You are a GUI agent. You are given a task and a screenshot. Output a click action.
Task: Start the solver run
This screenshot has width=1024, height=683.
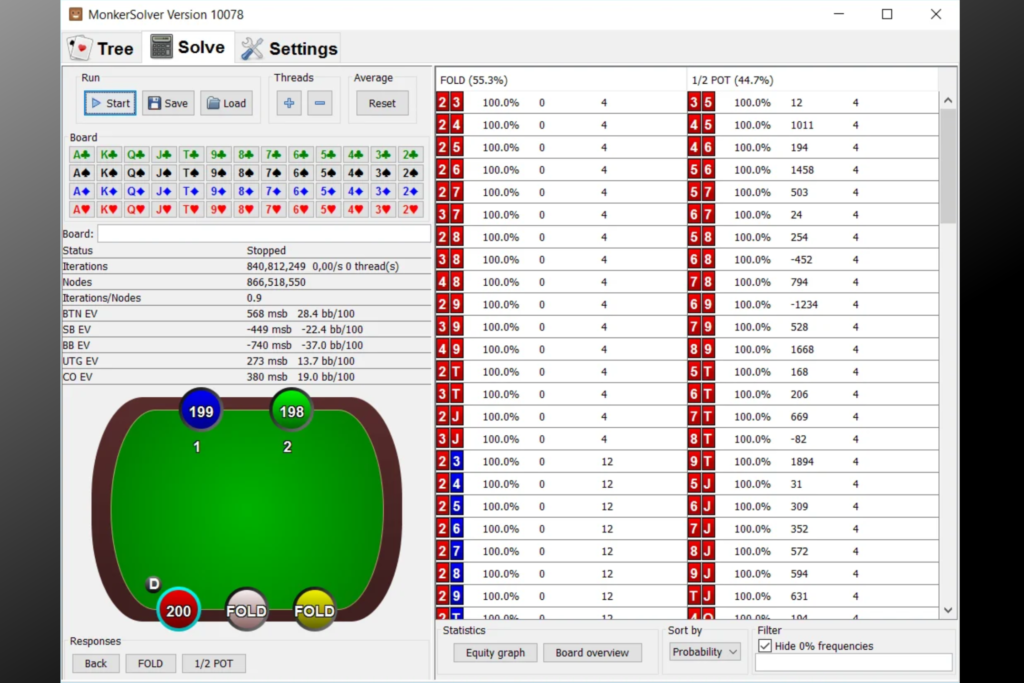point(110,103)
